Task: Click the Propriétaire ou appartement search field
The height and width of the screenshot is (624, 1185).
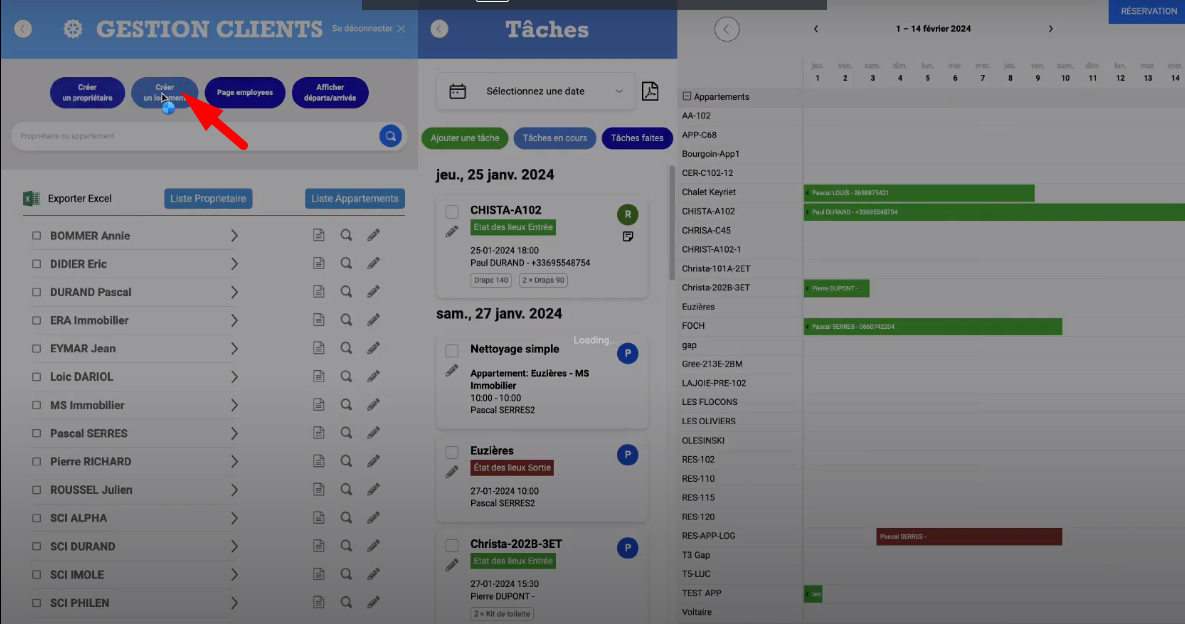Action: pyautogui.click(x=195, y=136)
